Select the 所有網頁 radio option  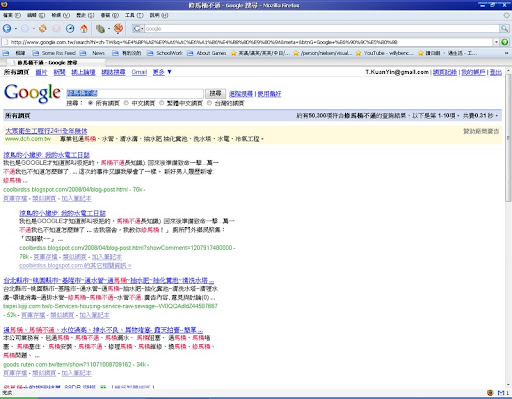pyautogui.click(x=90, y=103)
